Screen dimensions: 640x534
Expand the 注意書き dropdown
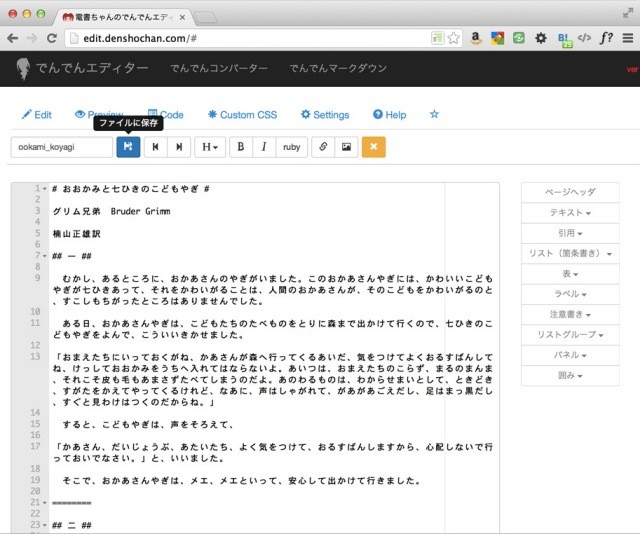570,314
